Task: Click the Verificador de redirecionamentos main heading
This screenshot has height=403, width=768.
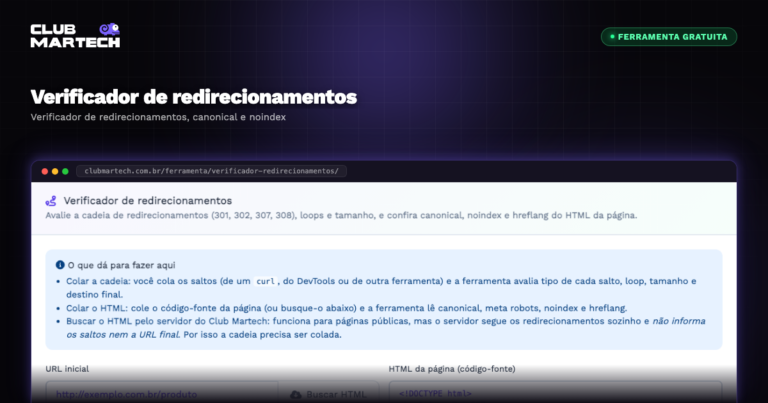Action: [x=193, y=97]
